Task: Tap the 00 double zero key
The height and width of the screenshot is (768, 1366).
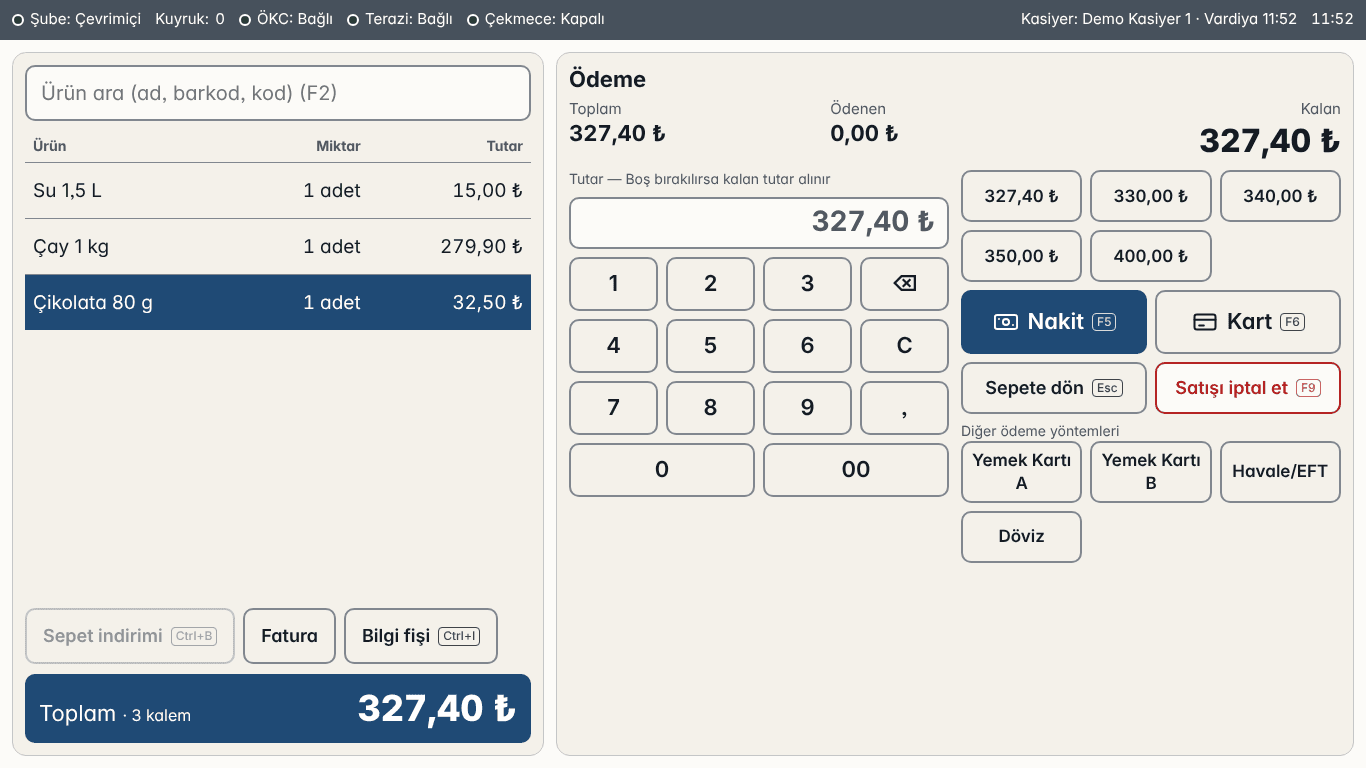Action: [x=856, y=470]
